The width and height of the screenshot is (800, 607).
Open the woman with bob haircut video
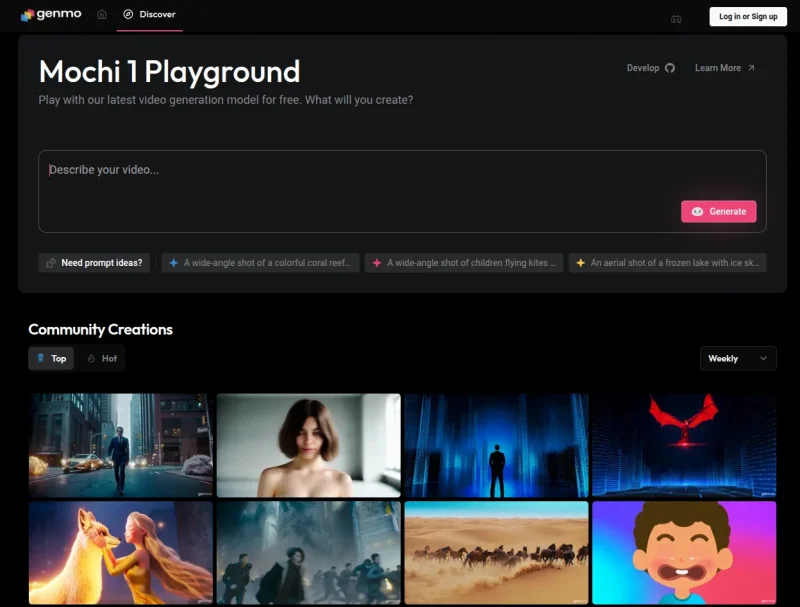(x=309, y=445)
